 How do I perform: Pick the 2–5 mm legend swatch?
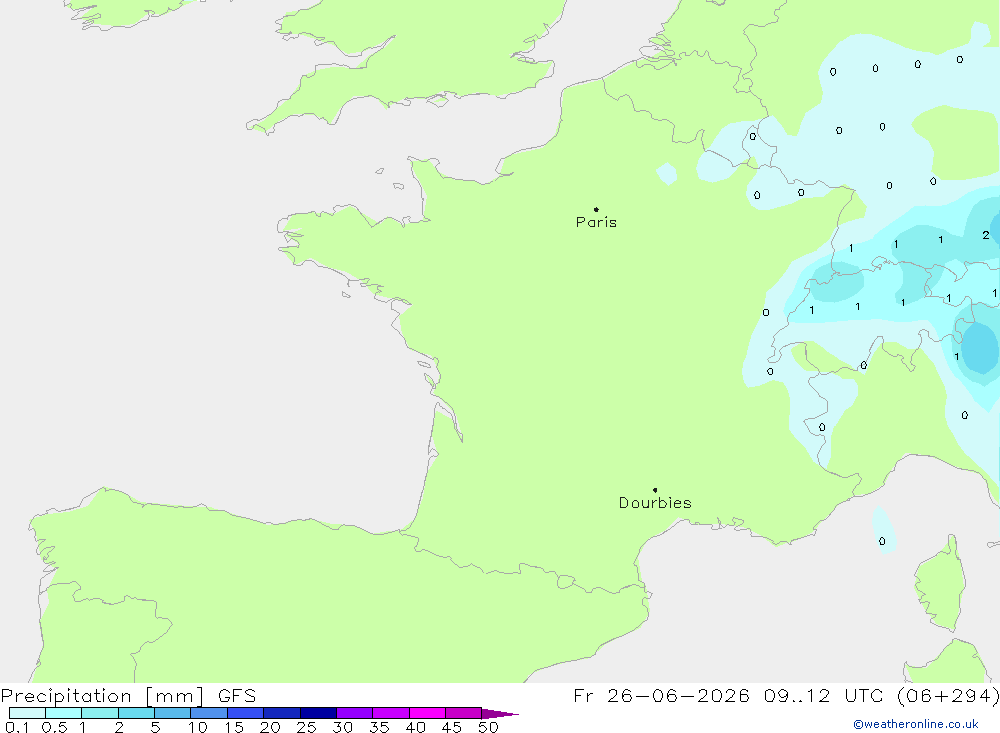[136, 713]
